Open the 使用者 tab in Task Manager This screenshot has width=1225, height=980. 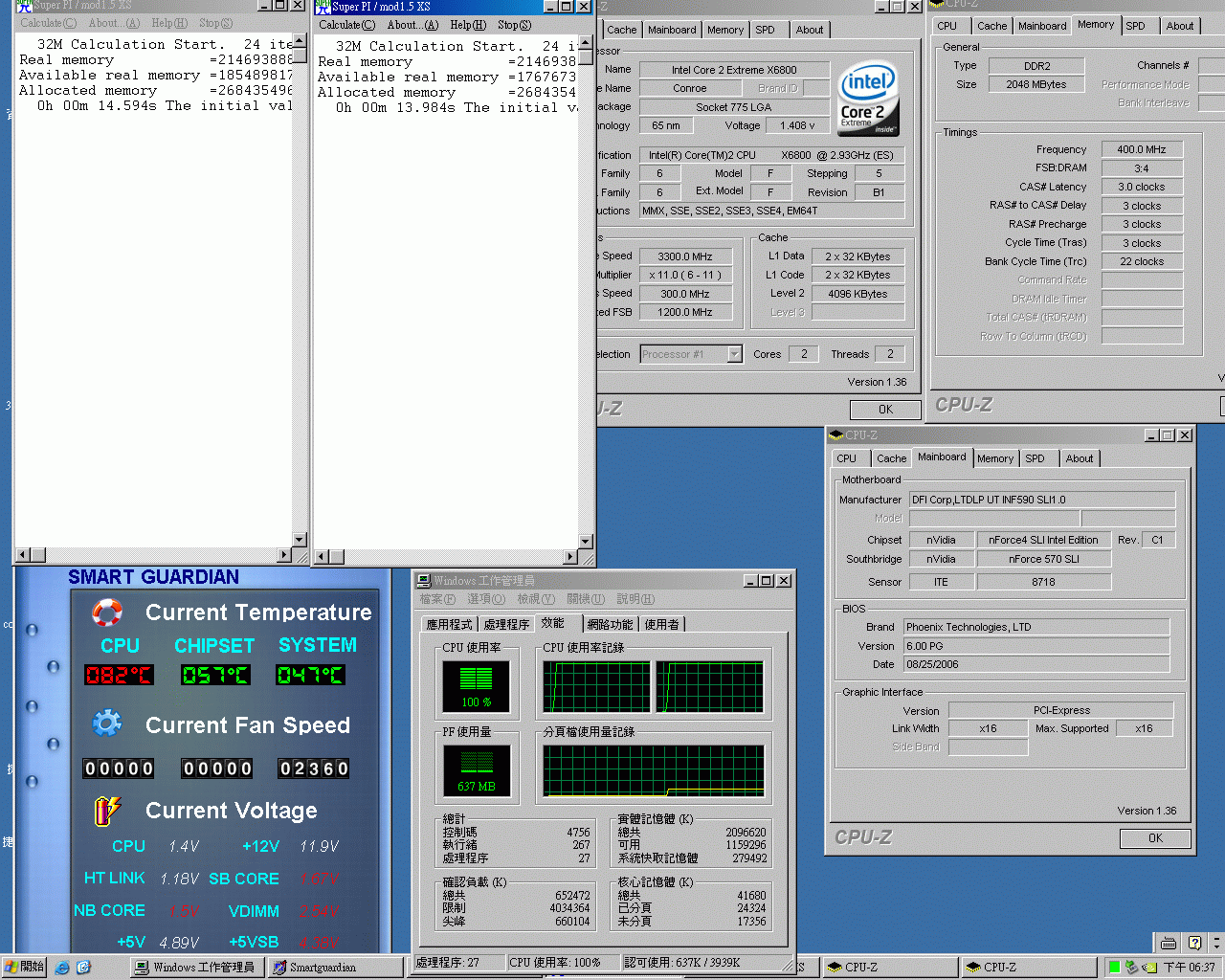tap(661, 624)
